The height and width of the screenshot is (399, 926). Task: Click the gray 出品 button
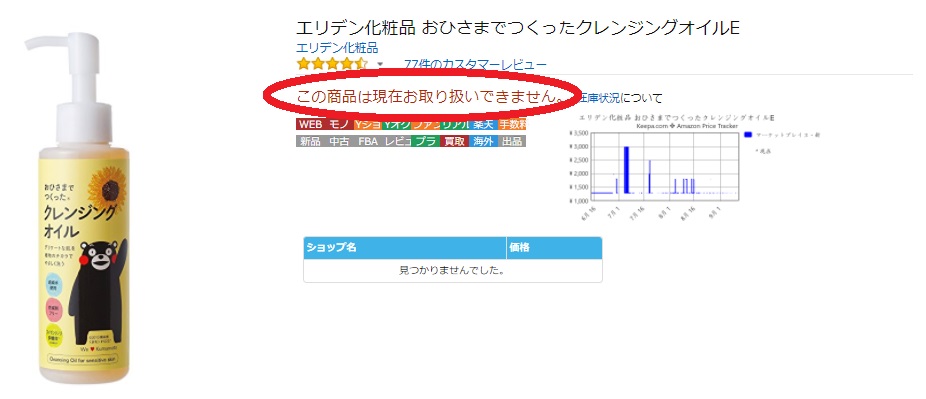(x=511, y=142)
